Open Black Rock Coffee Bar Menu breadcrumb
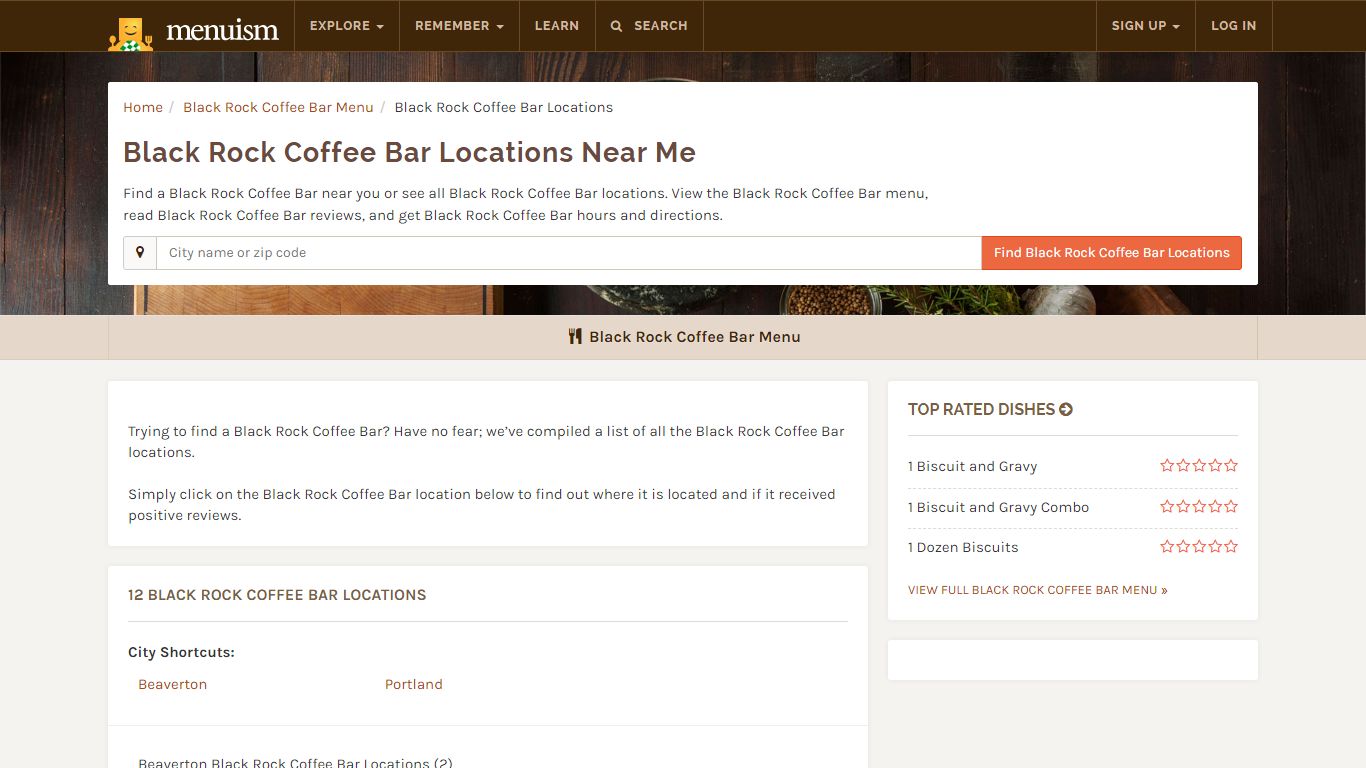 coord(278,107)
